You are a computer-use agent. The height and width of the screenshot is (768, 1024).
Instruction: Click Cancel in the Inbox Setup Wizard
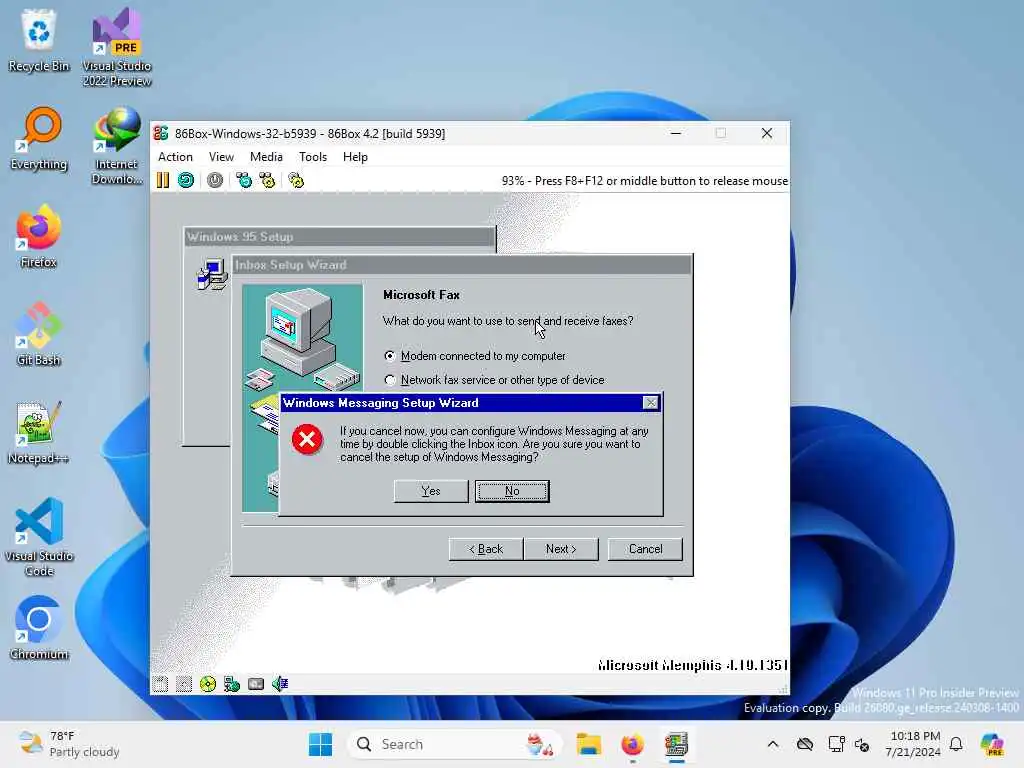645,549
